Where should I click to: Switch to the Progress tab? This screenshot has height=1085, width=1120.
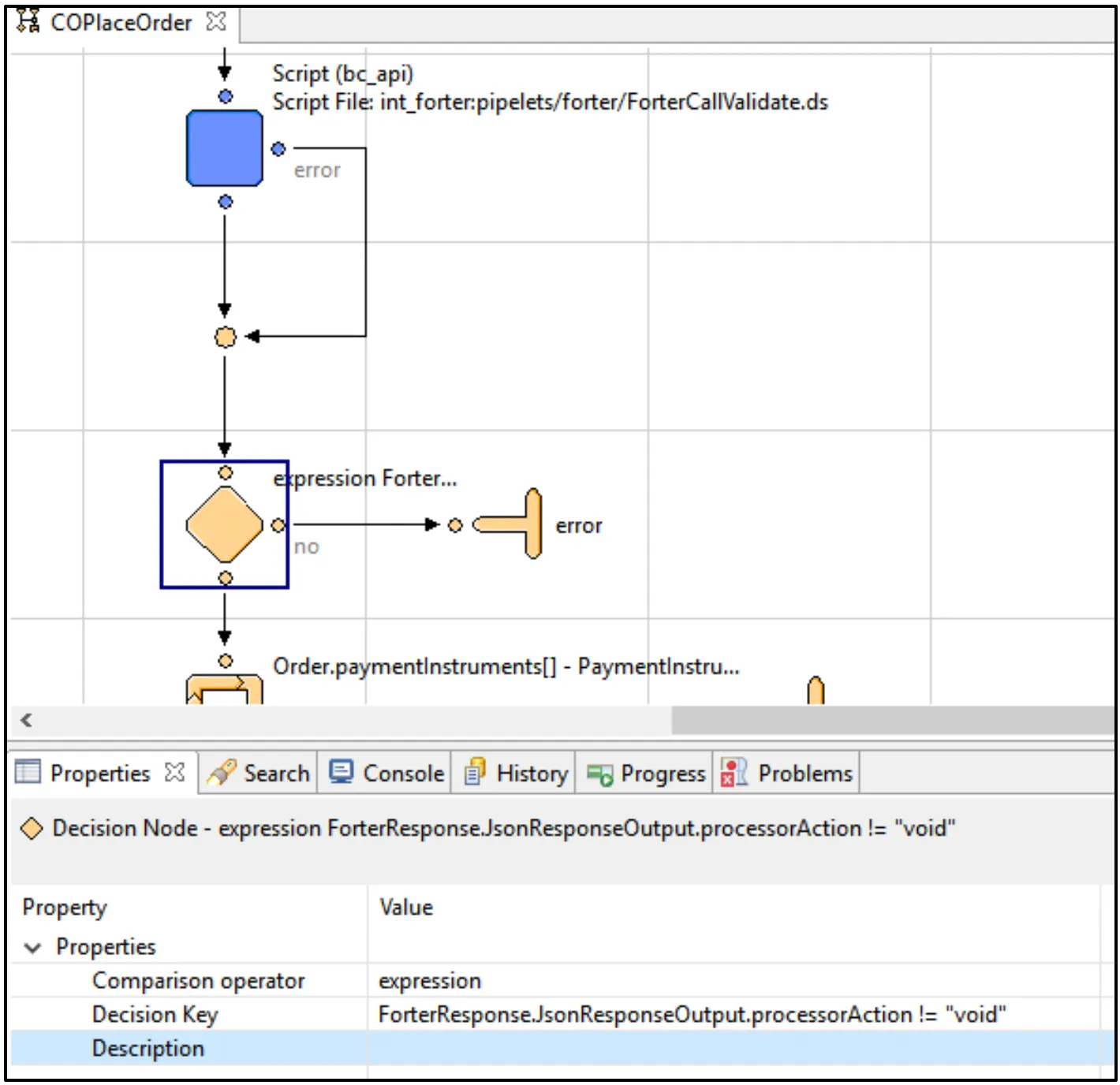point(645,773)
